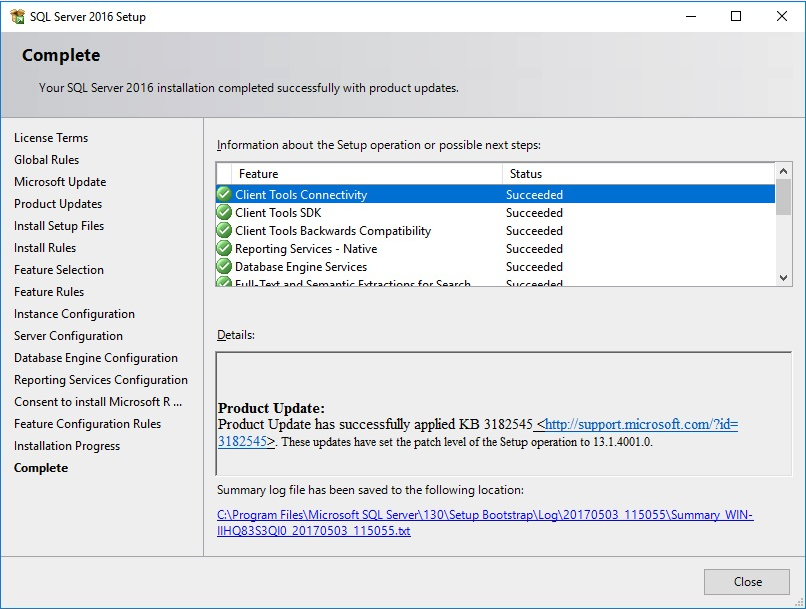
Task: Click the Close button
Action: tap(747, 582)
